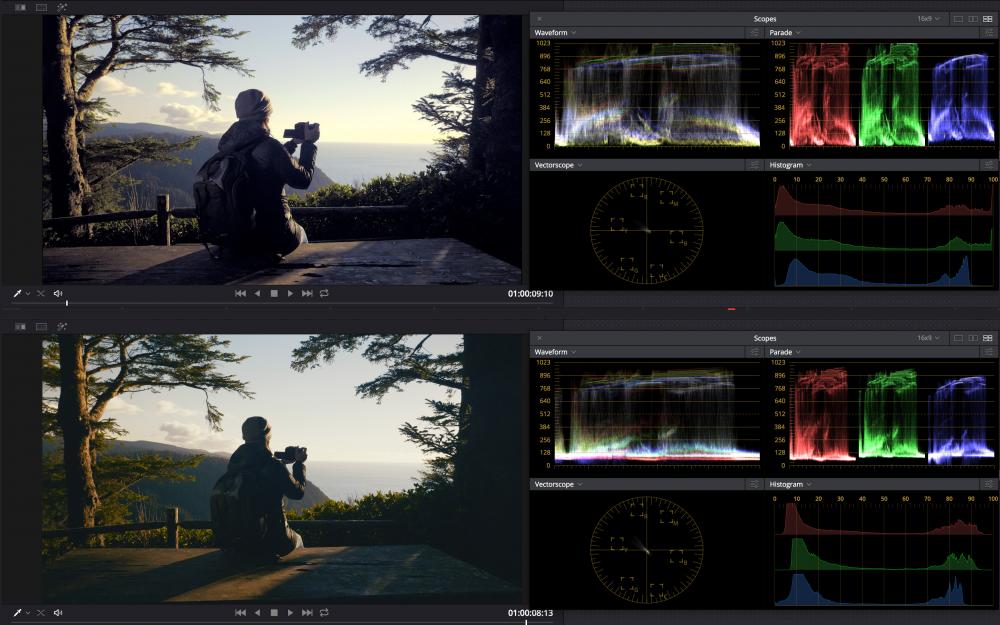The image size is (1000, 625).
Task: Toggle loop playback in the bottom viewer
Action: tap(325, 612)
